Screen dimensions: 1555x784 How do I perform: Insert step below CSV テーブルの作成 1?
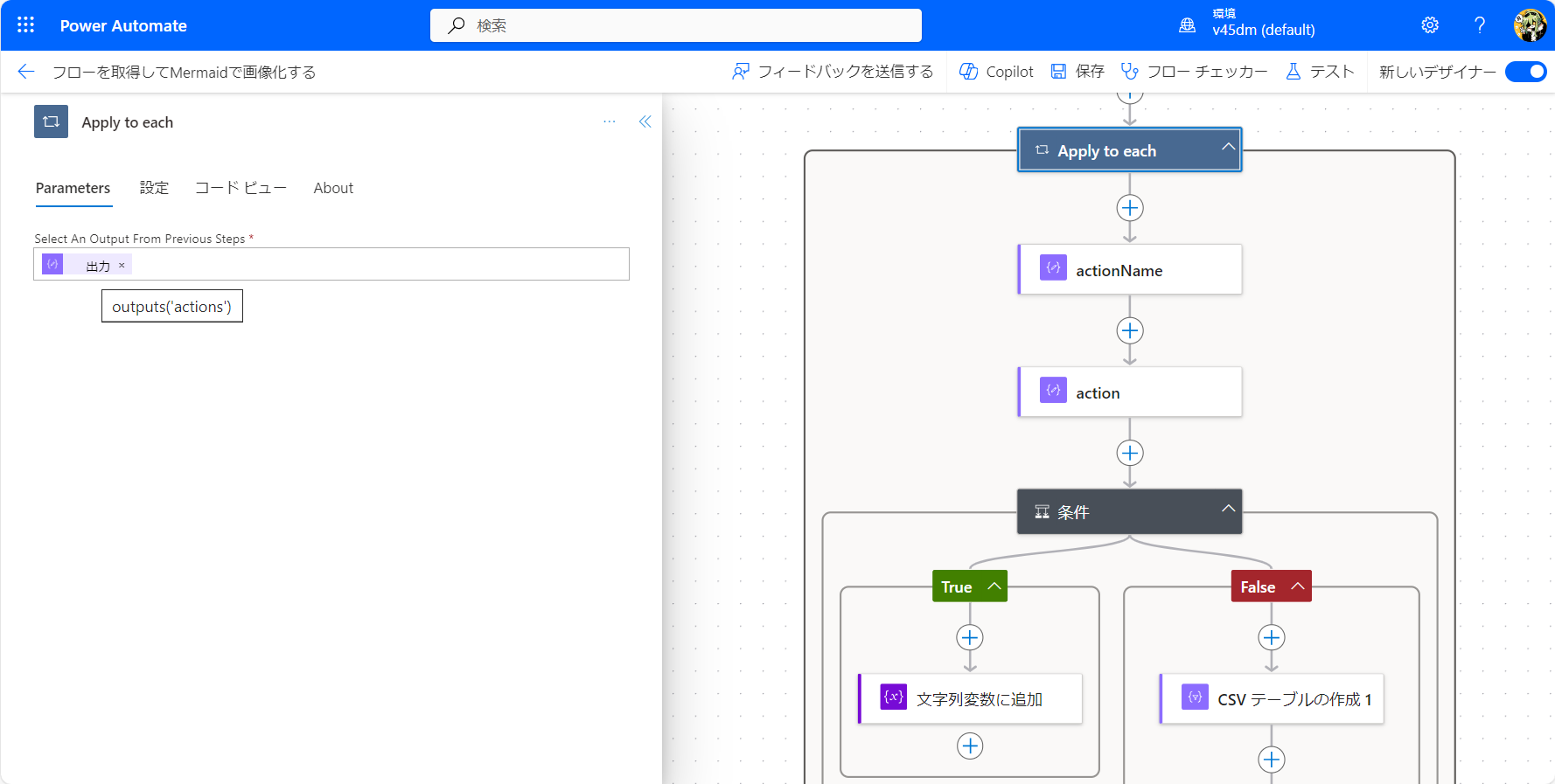pyautogui.click(x=1272, y=760)
